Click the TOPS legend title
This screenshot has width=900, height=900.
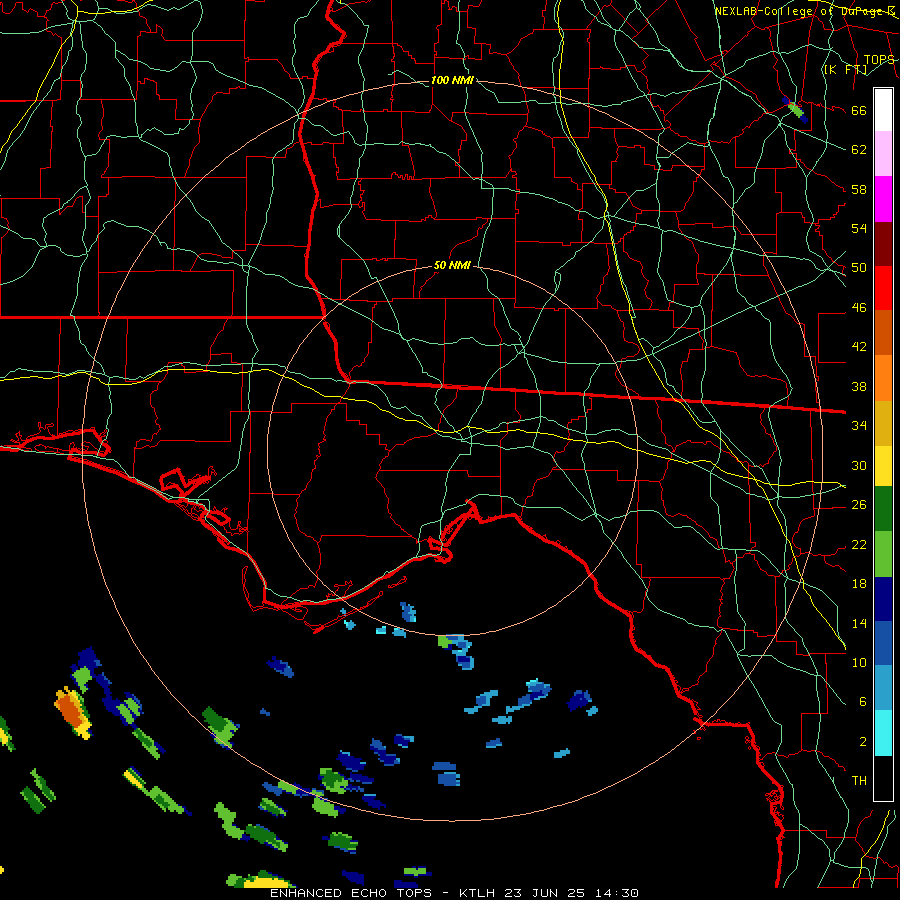pyautogui.click(x=879, y=60)
